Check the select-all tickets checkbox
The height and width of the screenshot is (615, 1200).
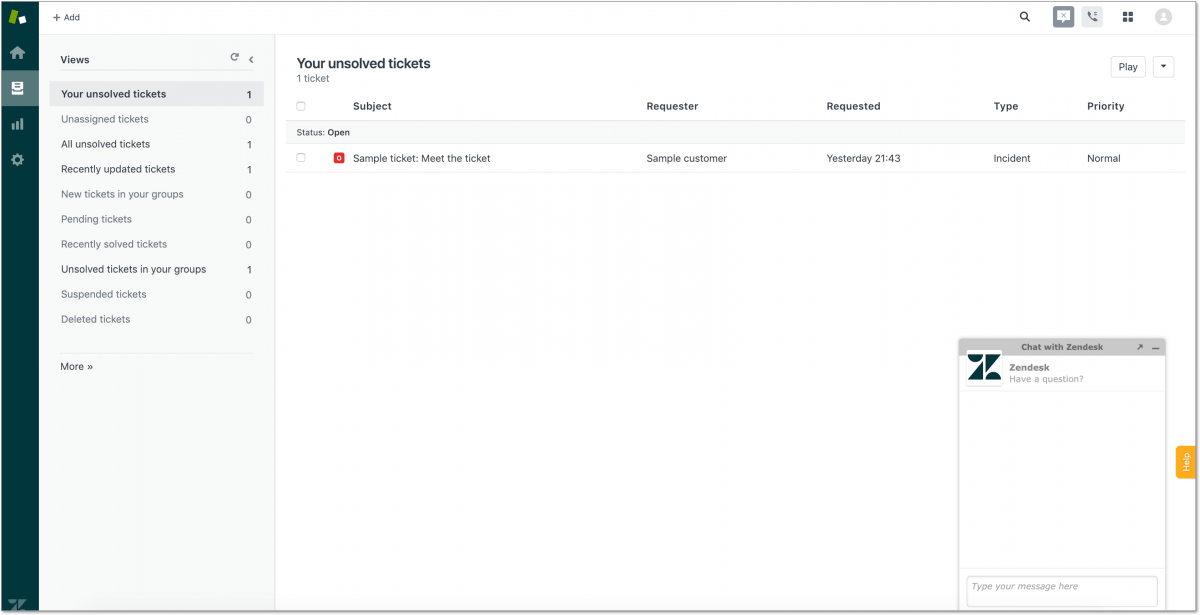[x=301, y=106]
